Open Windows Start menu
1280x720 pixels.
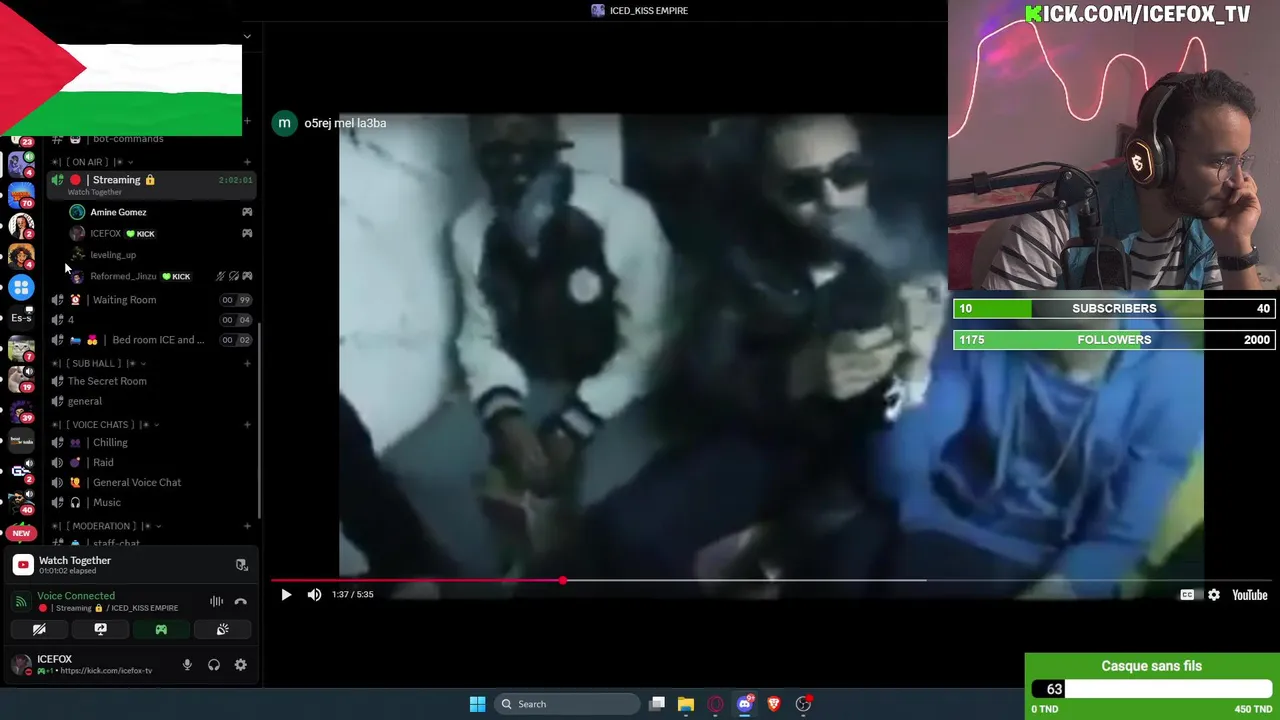point(477,704)
